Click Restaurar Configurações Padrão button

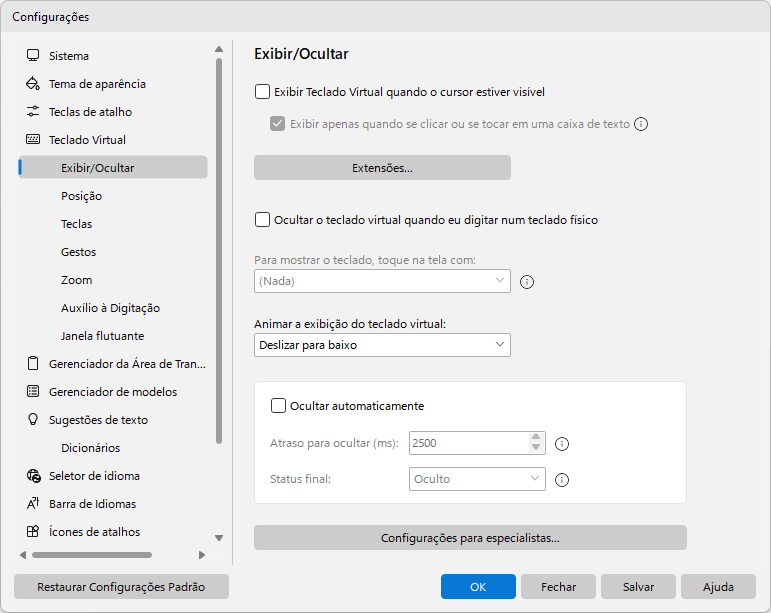click(x=121, y=587)
